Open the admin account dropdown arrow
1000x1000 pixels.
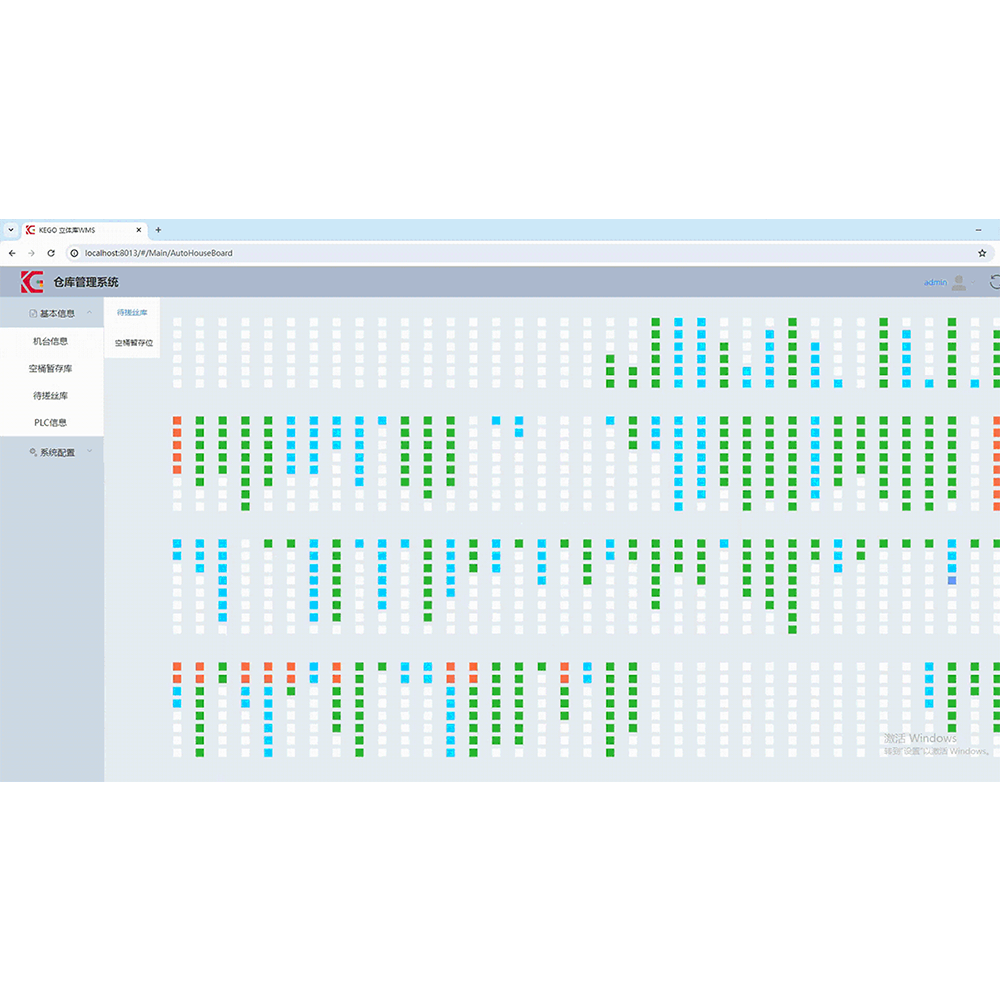[973, 283]
